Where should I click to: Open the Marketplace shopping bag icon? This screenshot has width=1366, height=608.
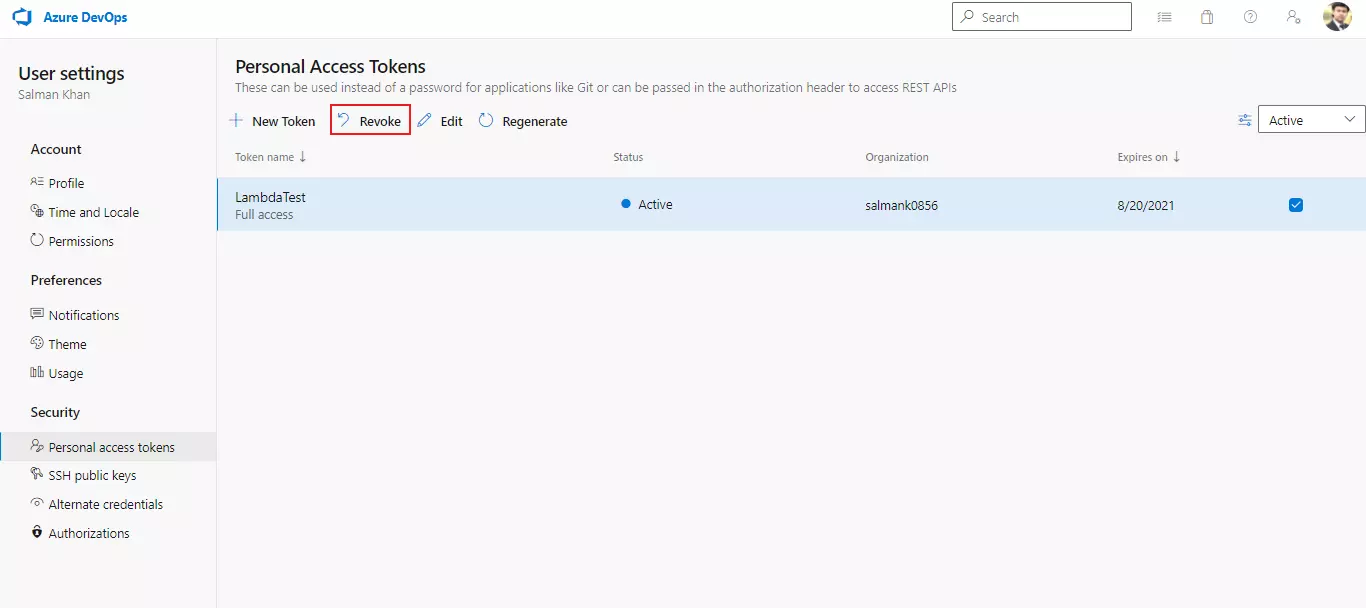coord(1207,16)
